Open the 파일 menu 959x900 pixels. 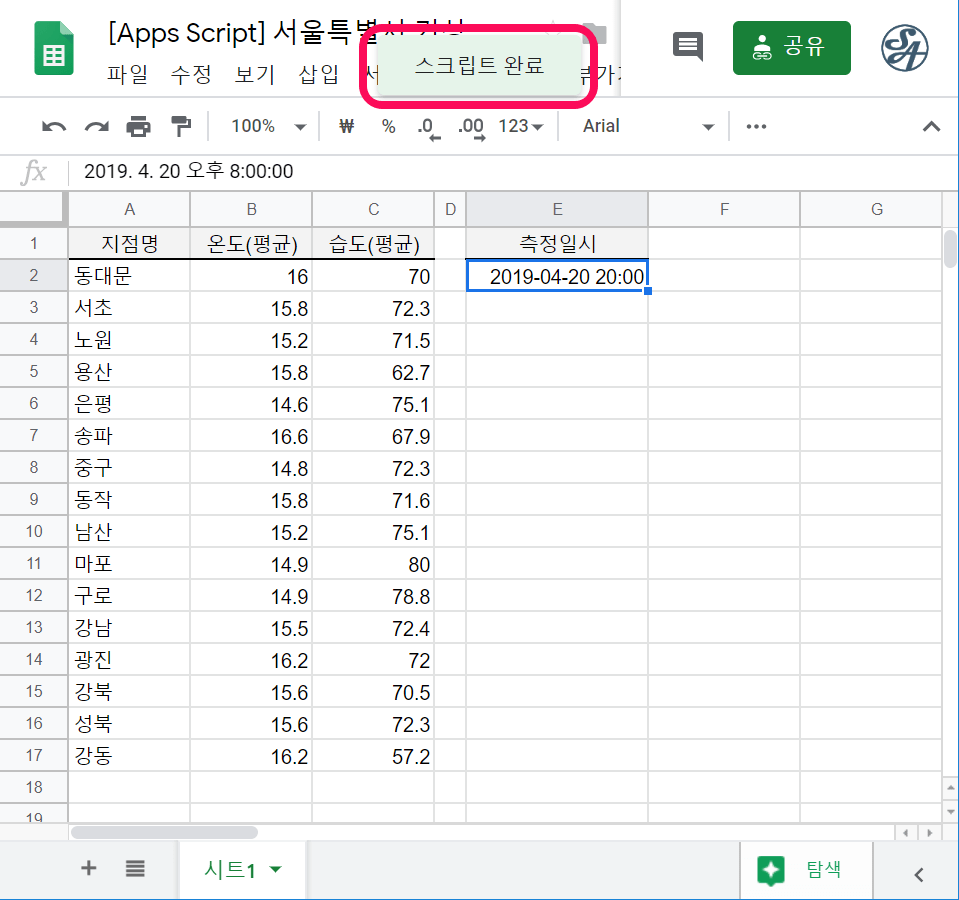[127, 74]
